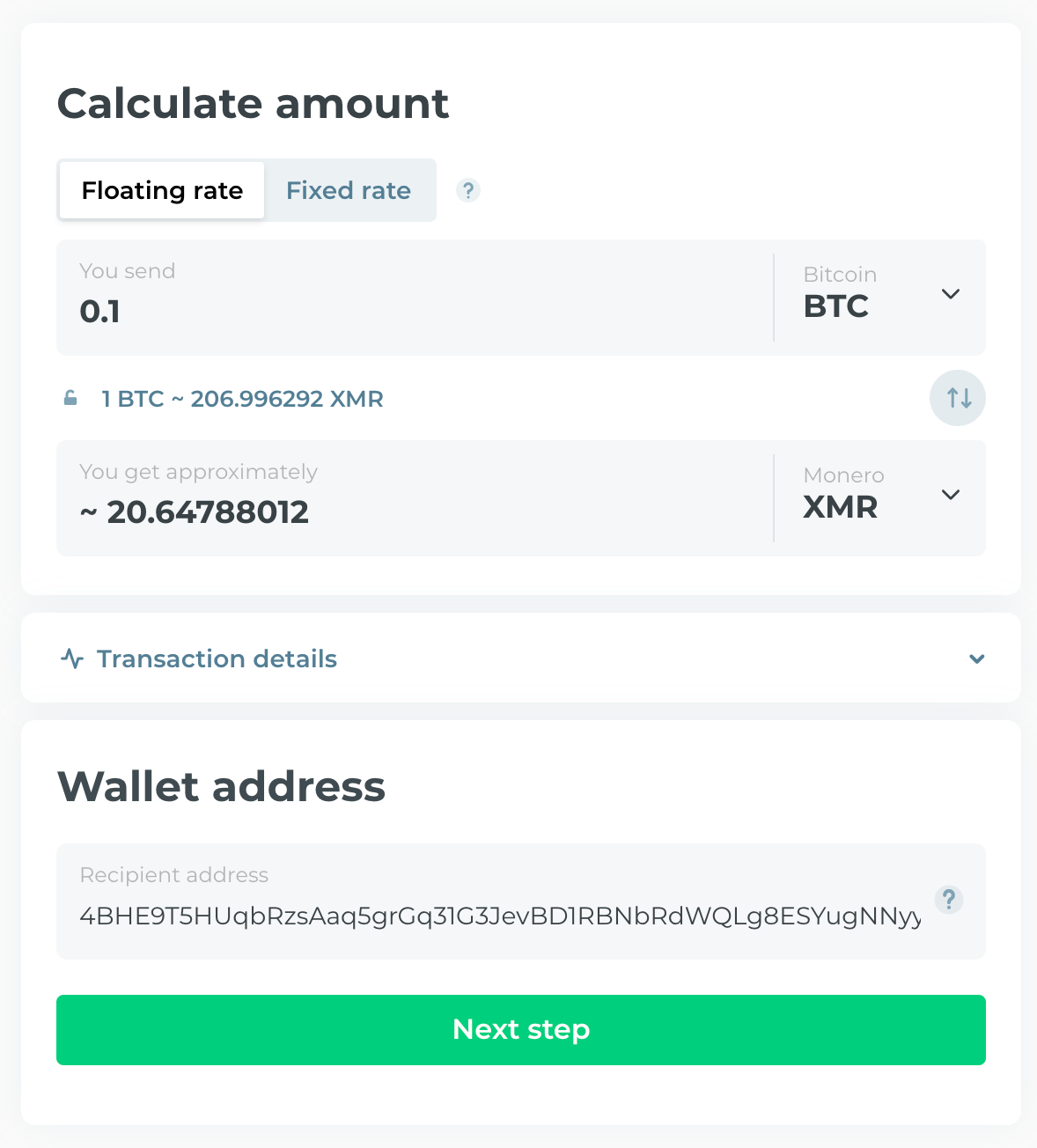1037x1148 pixels.
Task: Click the help icon beside Fixed rate
Action: coord(468,190)
